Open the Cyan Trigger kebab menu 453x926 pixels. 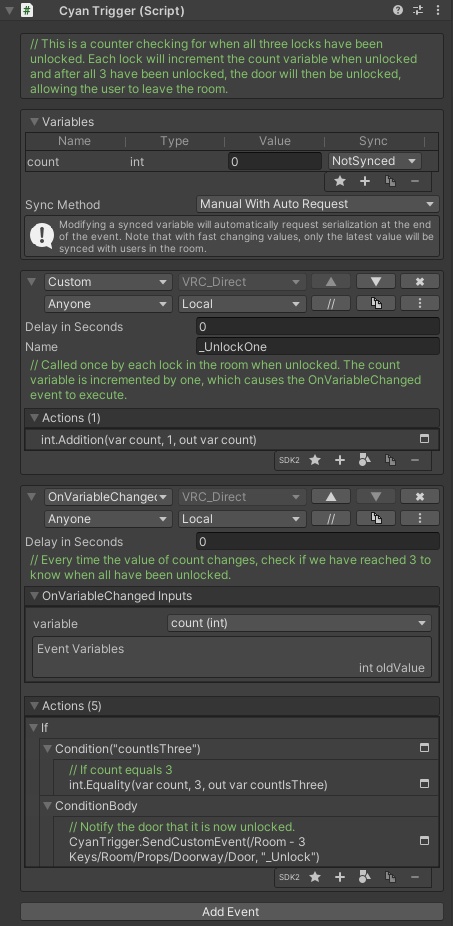pyautogui.click(x=438, y=10)
